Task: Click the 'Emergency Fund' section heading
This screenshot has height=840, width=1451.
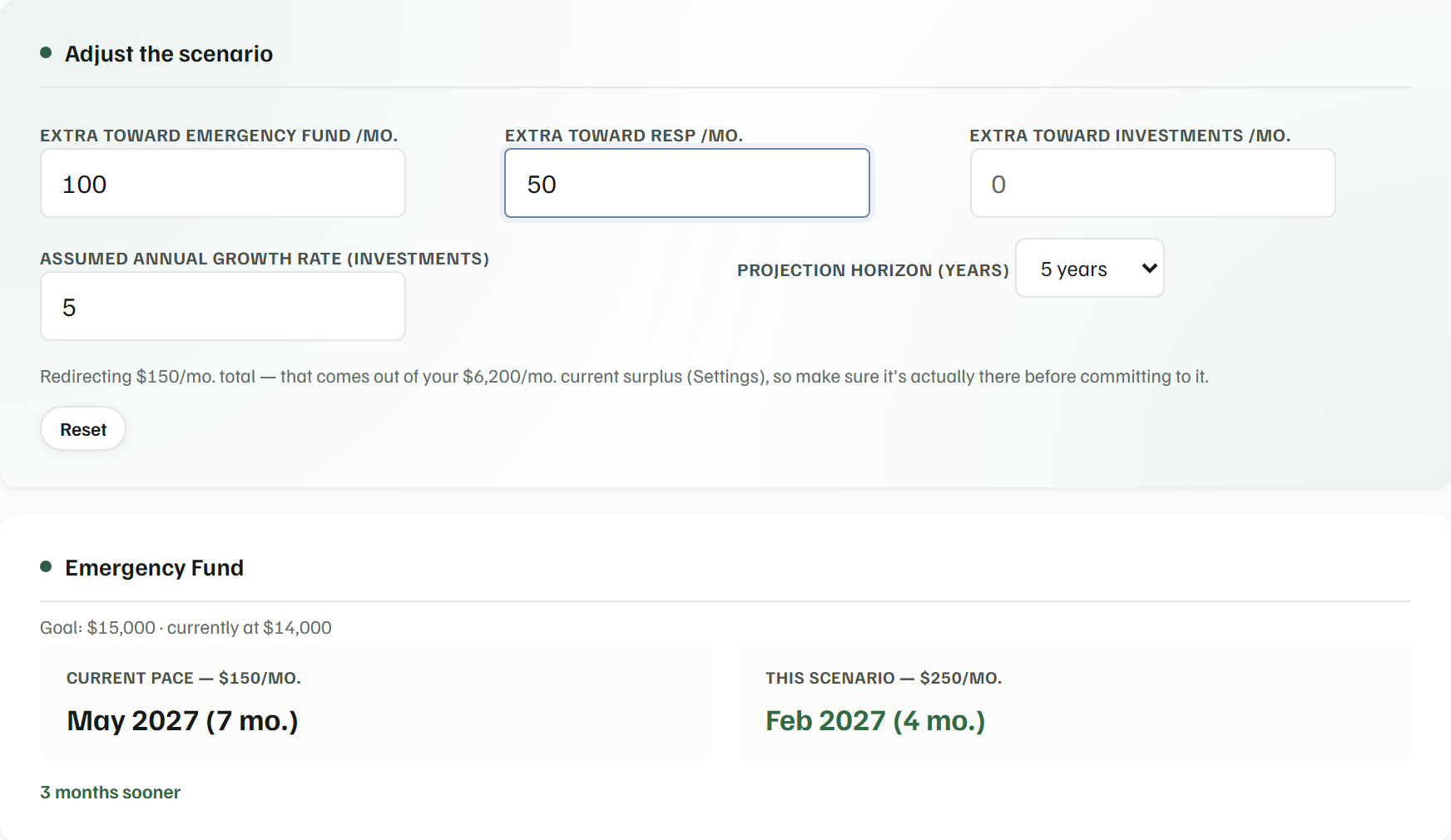Action: coord(154,568)
